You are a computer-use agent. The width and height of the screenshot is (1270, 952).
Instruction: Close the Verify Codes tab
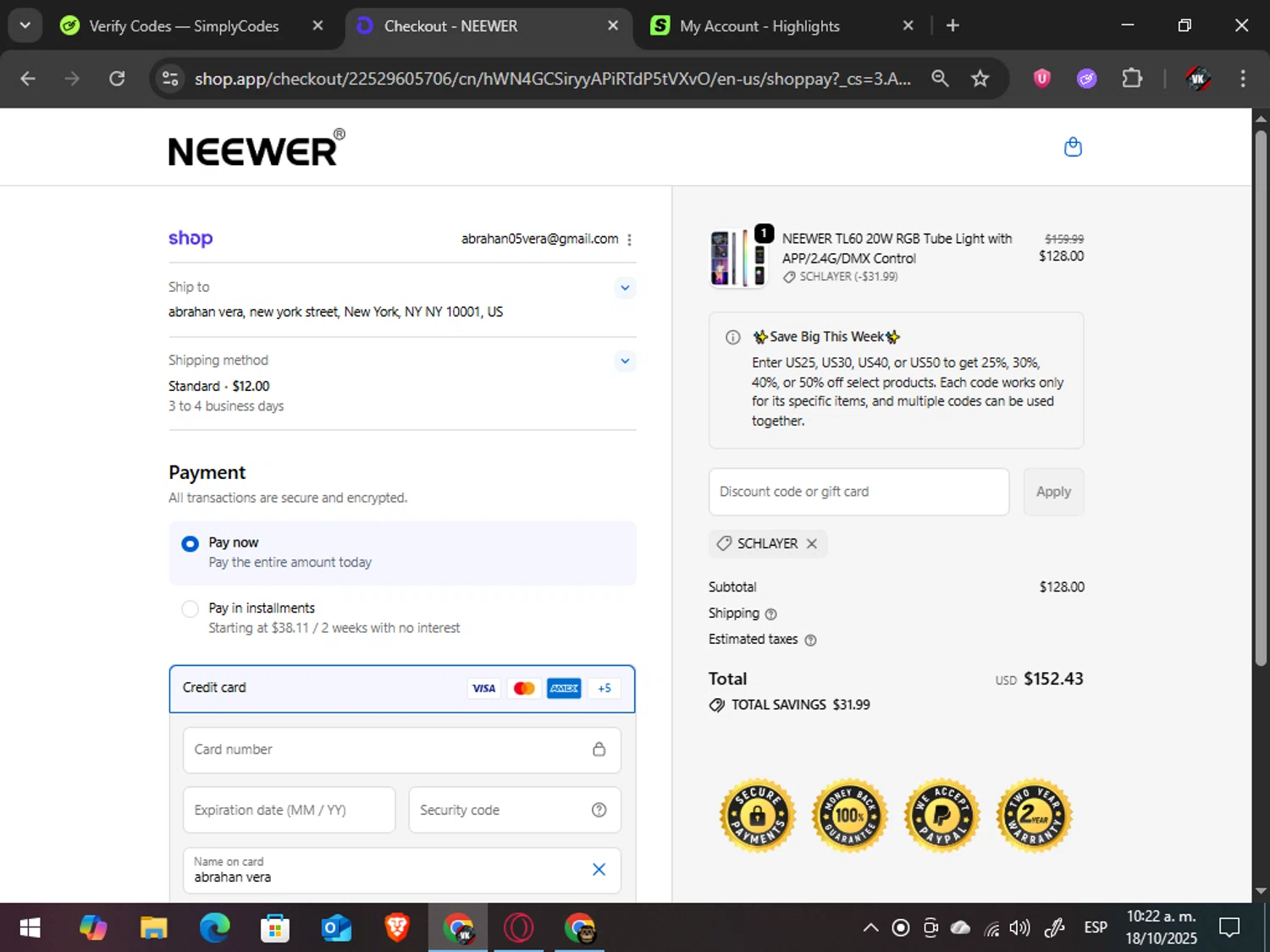coord(317,25)
